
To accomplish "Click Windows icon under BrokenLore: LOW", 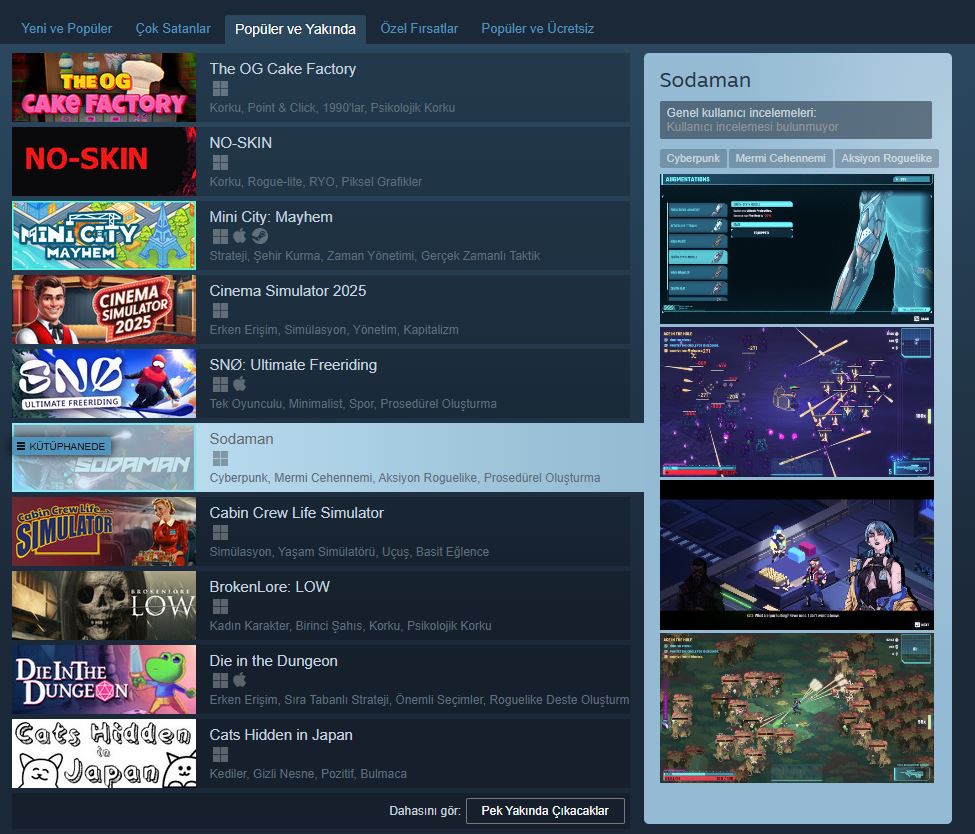I will click(220, 606).
